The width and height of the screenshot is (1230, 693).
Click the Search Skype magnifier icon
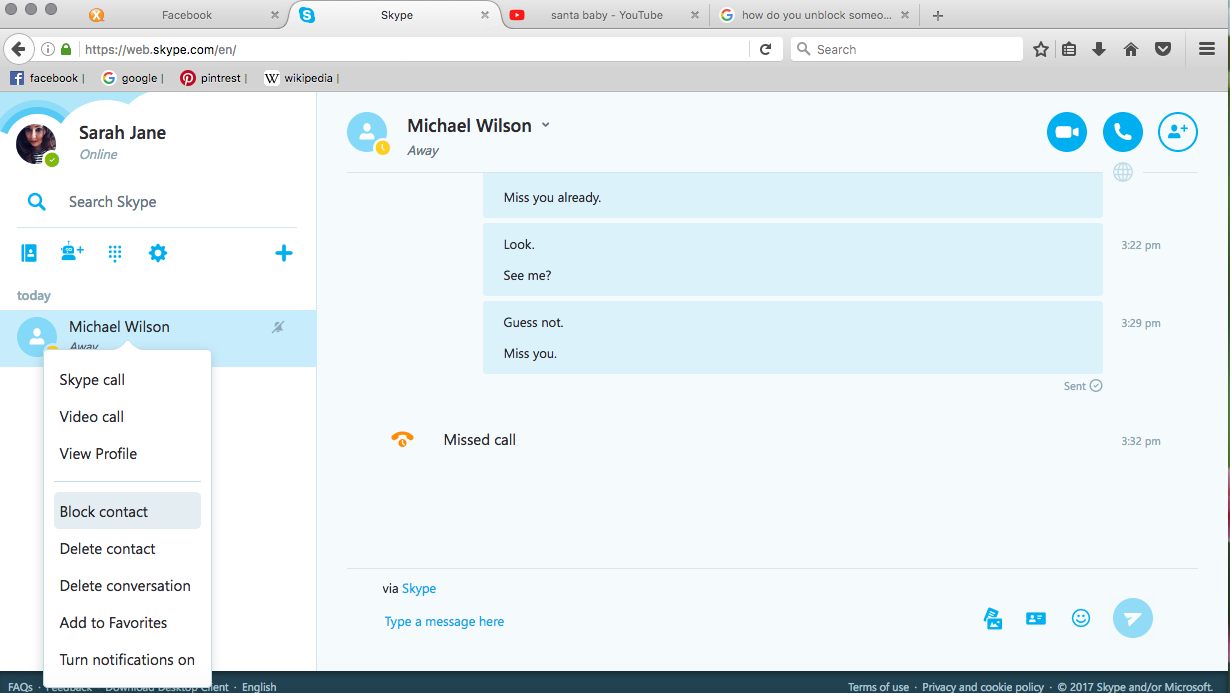tap(37, 202)
